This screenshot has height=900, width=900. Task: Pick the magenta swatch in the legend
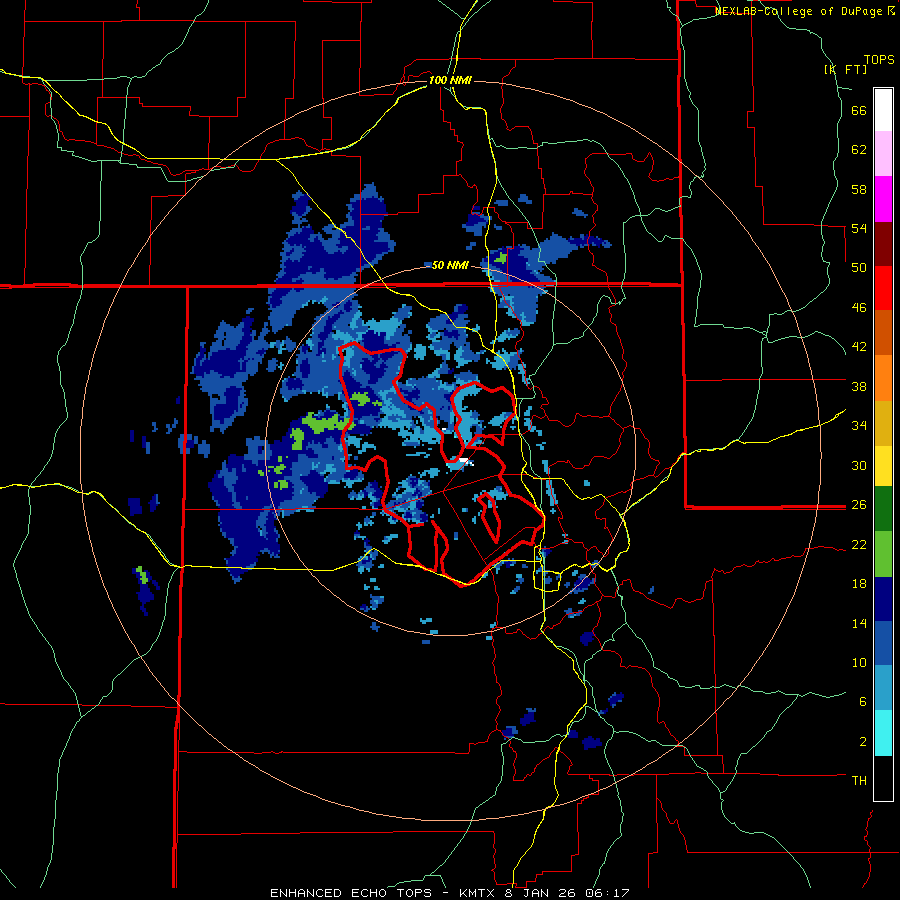click(x=883, y=199)
